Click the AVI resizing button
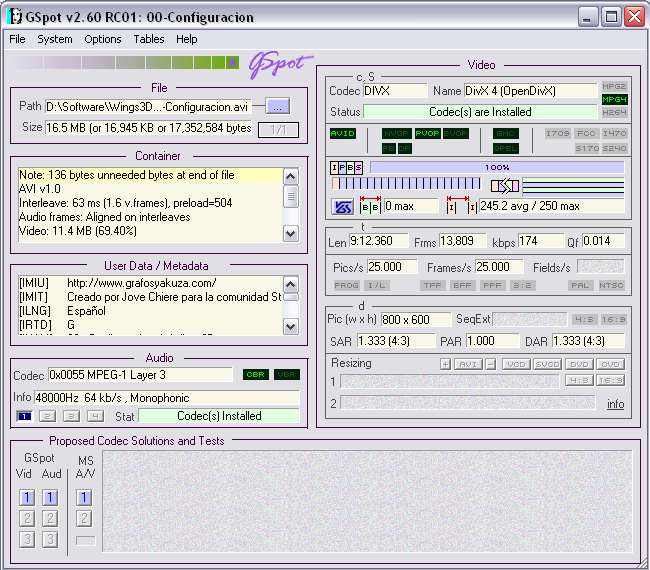This screenshot has width=650, height=570. 468,364
